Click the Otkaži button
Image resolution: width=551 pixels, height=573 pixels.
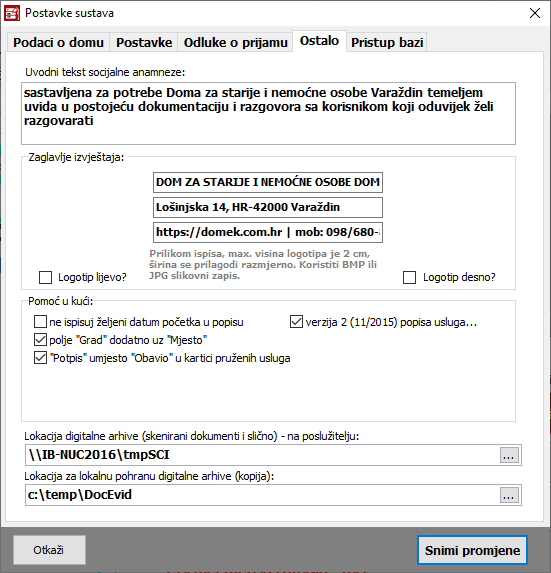[x=49, y=550]
